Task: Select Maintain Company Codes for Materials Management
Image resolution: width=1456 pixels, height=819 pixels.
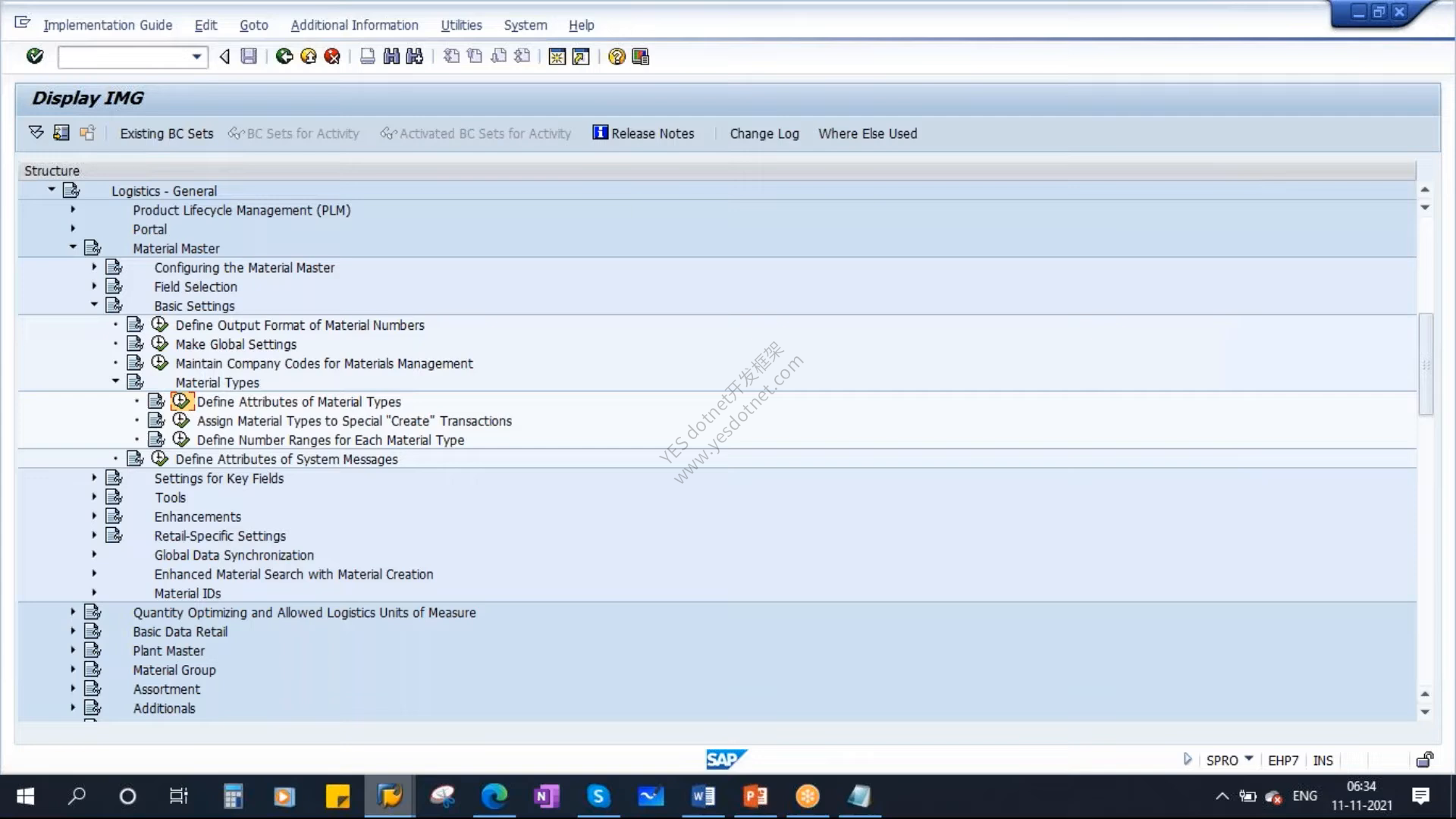Action: 324,363
